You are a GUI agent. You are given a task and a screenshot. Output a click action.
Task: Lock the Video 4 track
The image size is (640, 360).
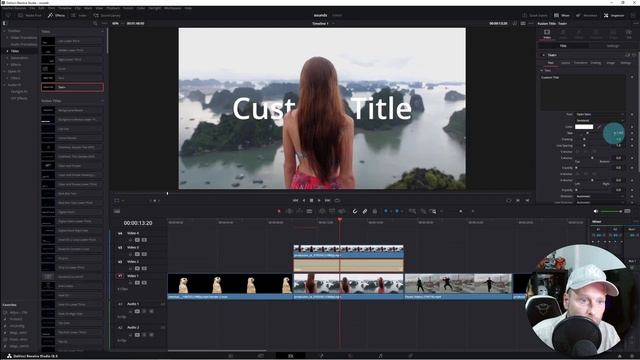(131, 240)
